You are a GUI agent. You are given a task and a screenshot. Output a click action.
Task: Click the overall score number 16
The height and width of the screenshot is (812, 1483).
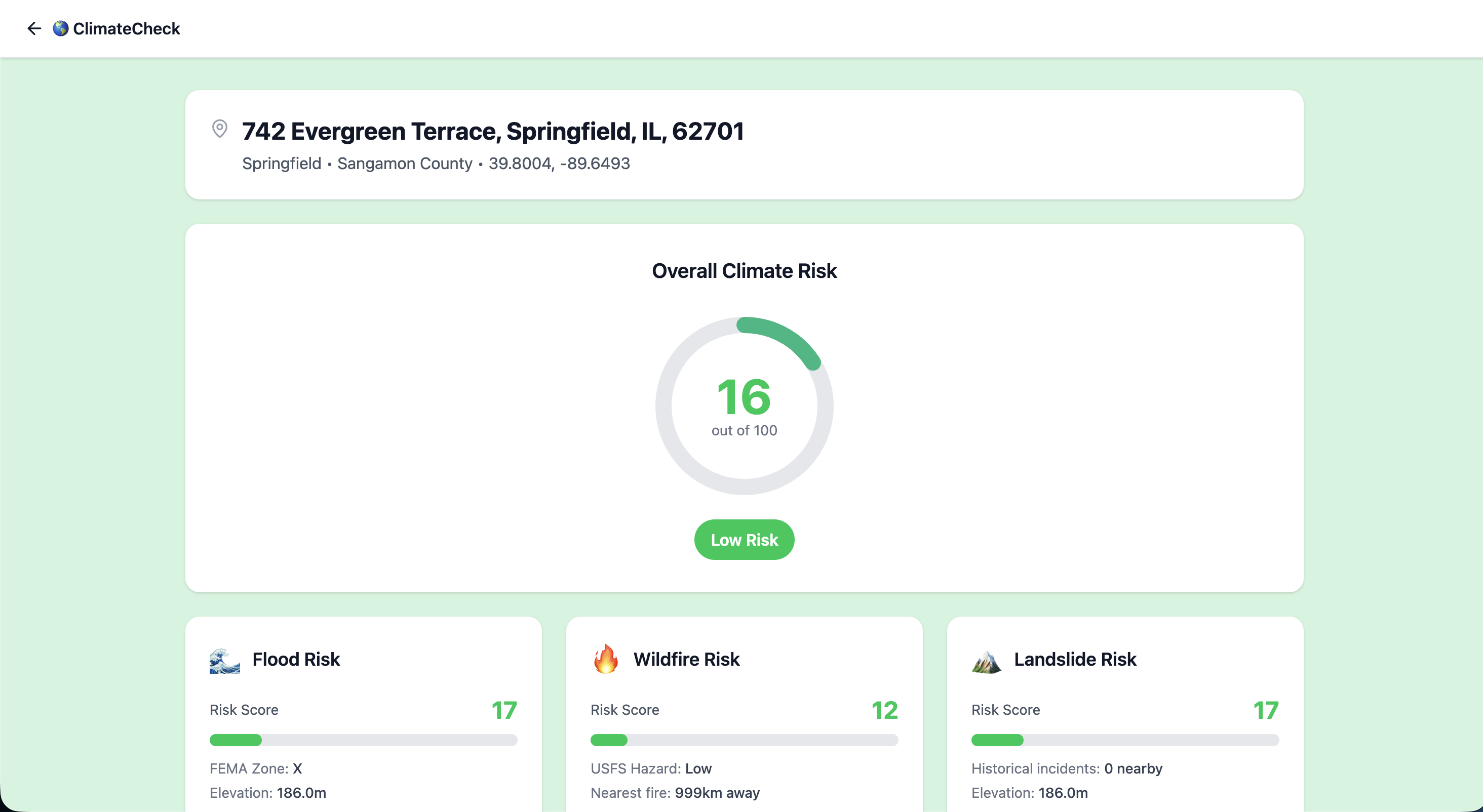tap(744, 397)
